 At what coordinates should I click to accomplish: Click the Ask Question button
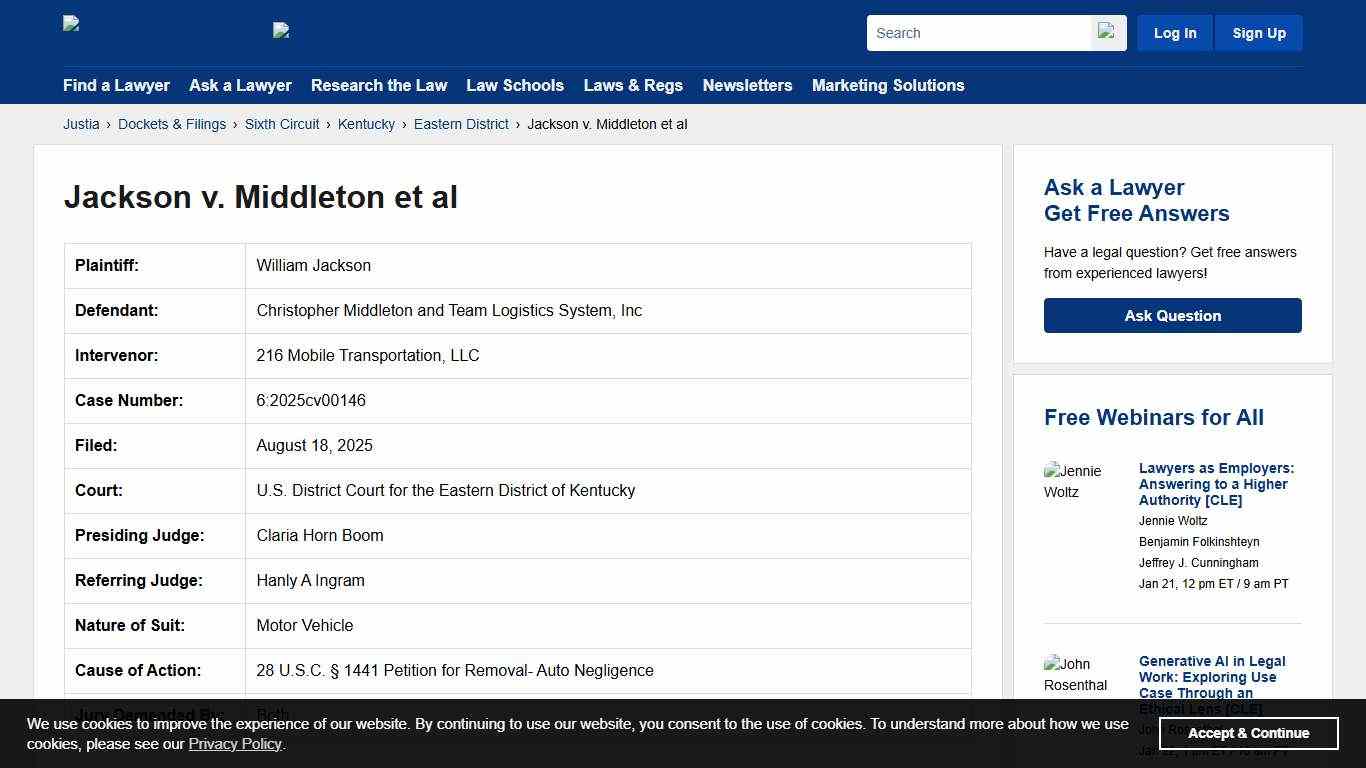tap(1172, 315)
